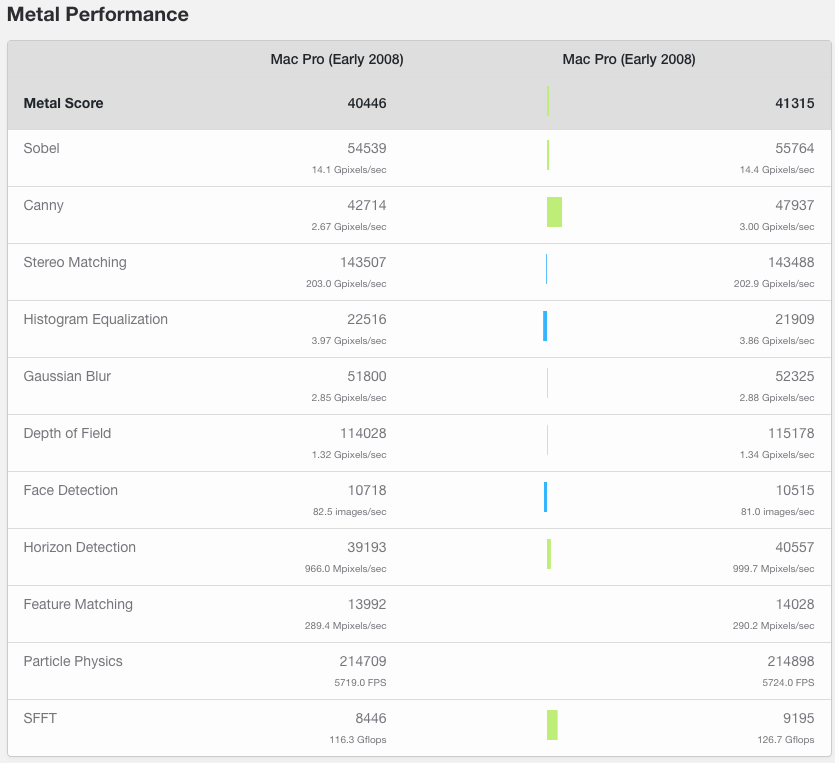This screenshot has width=835, height=763.
Task: Select the Horizon Detection row label
Action: coord(79,547)
